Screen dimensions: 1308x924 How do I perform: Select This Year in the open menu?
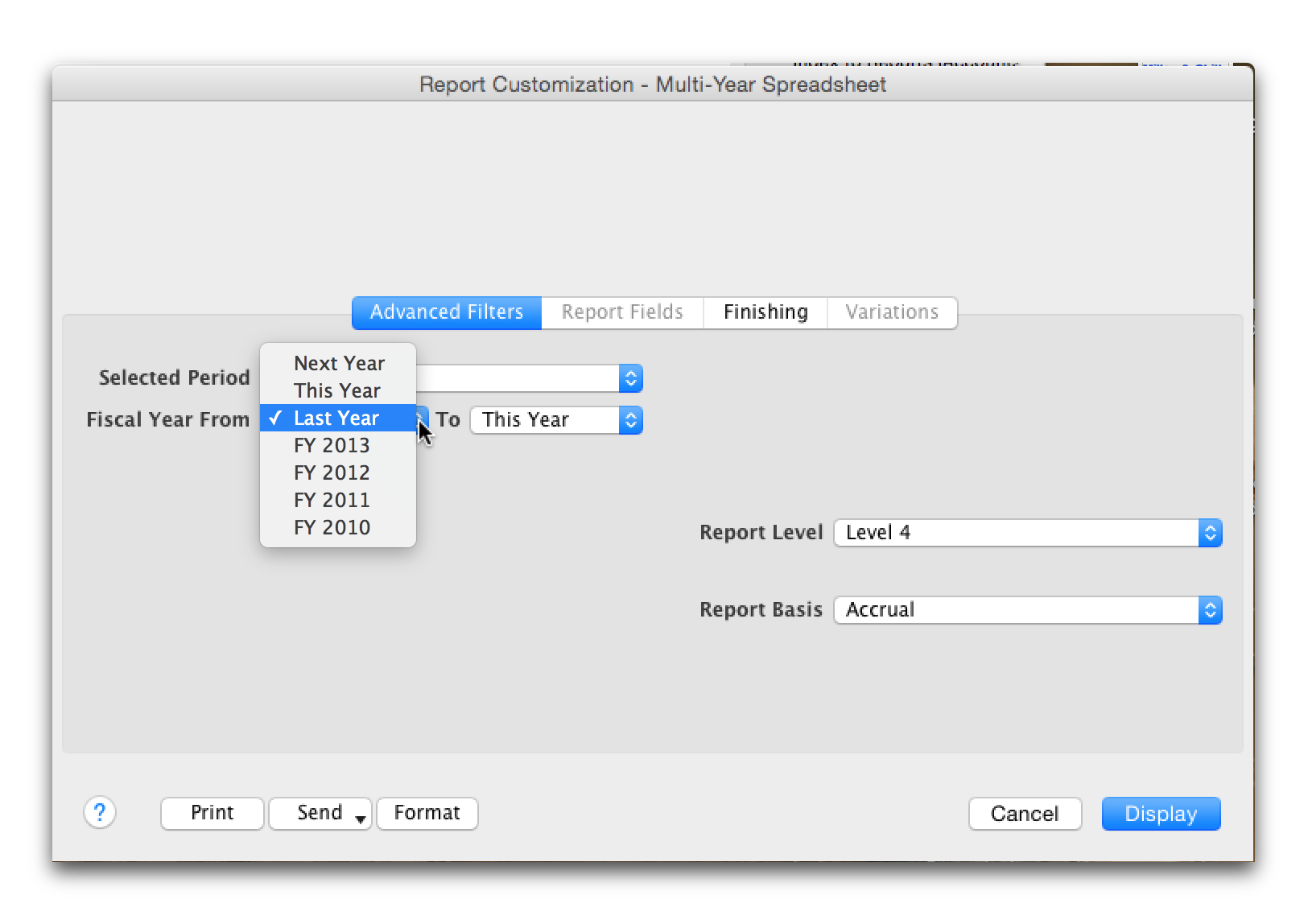[336, 390]
